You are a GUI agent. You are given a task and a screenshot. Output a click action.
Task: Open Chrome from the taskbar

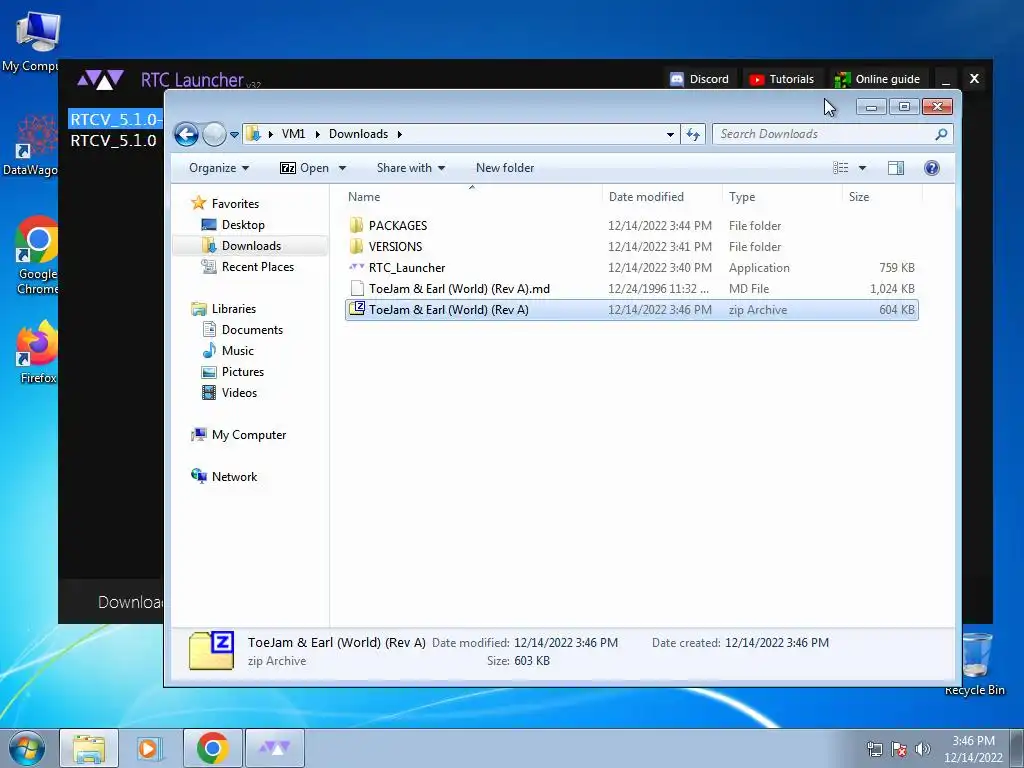pyautogui.click(x=212, y=748)
